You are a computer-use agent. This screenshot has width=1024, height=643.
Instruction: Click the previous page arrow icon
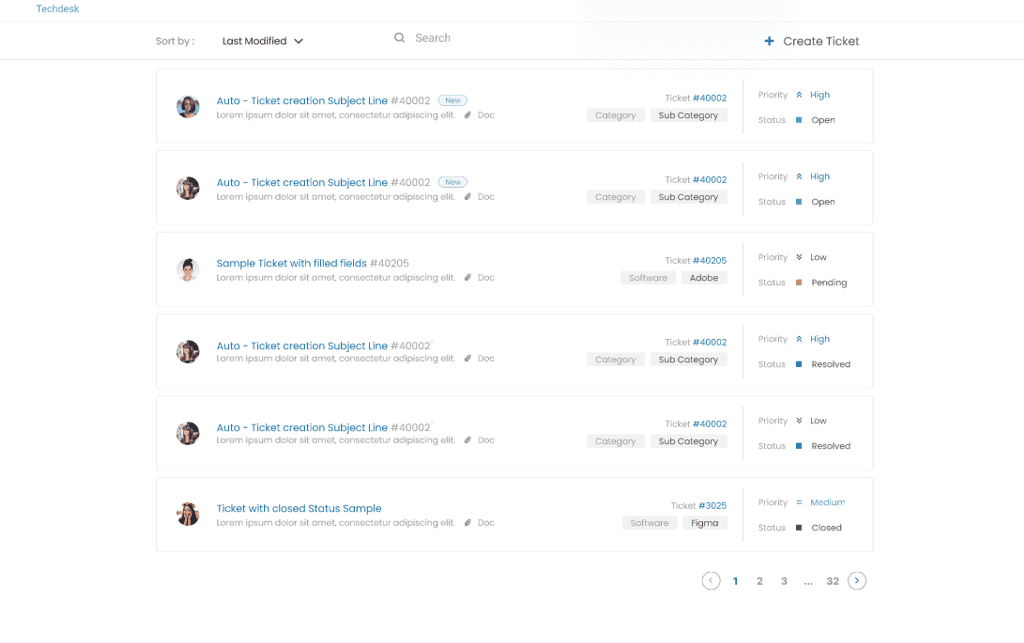[x=711, y=581]
